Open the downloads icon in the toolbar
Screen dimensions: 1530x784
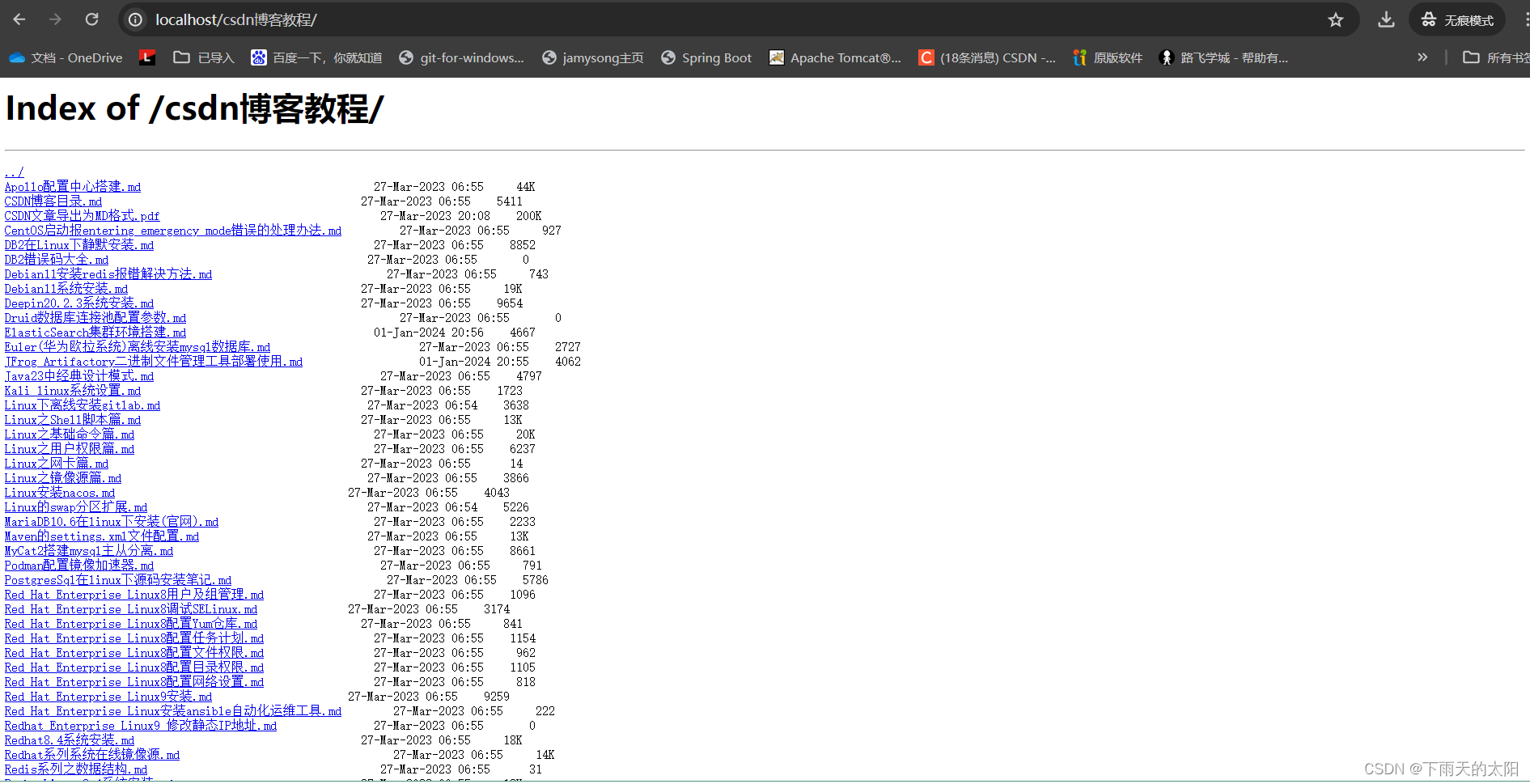[1386, 19]
